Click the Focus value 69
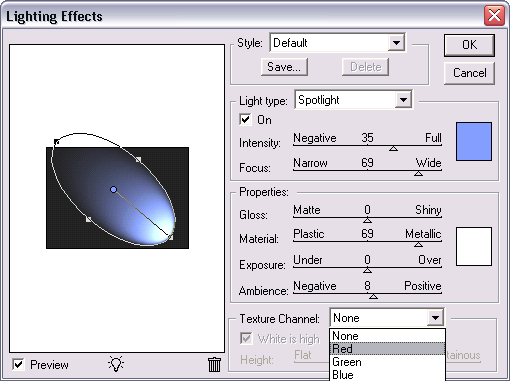Screen dimensions: 510x381 pos(367,163)
